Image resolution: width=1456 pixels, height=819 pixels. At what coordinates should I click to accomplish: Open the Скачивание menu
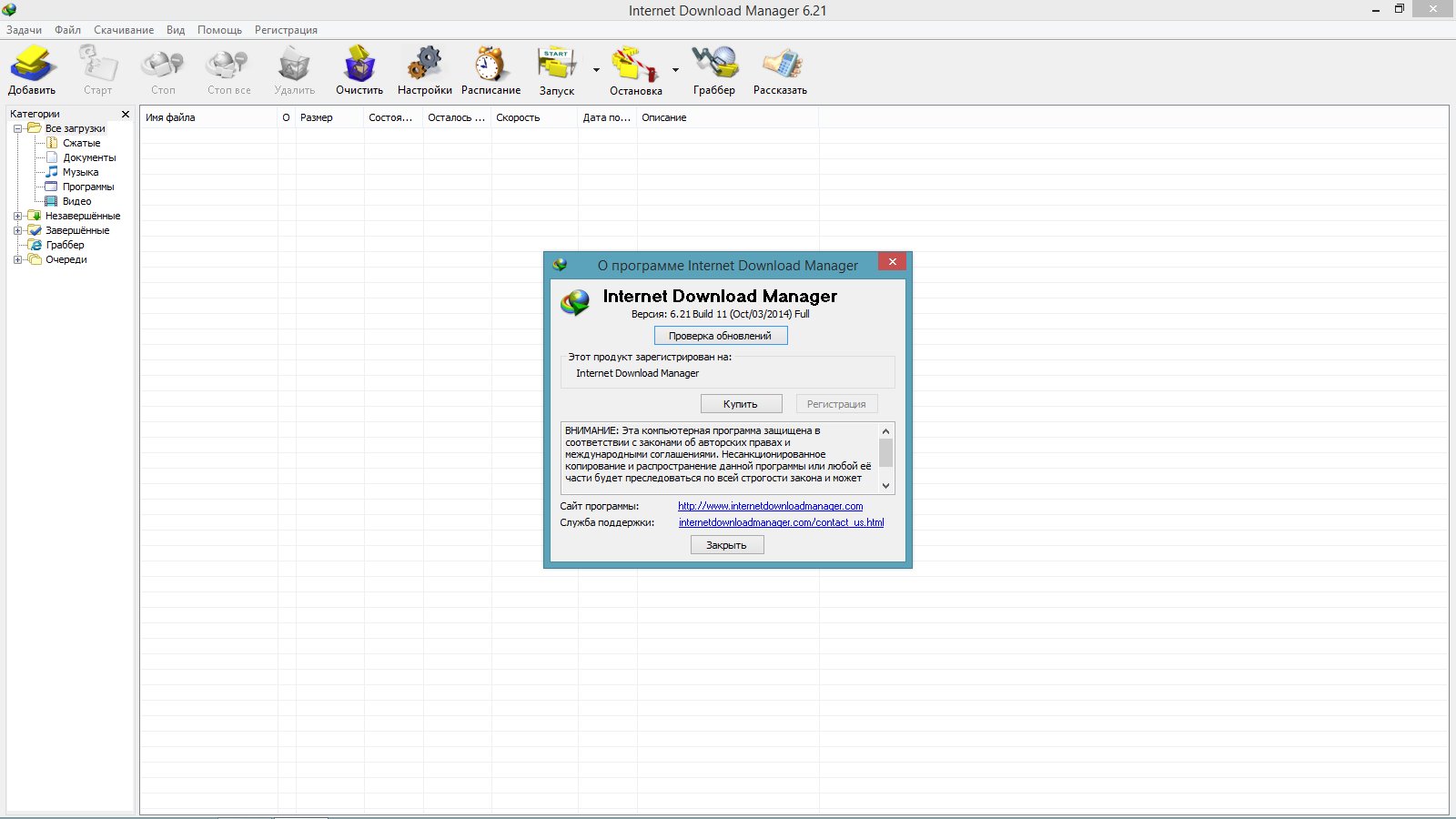coord(124,30)
